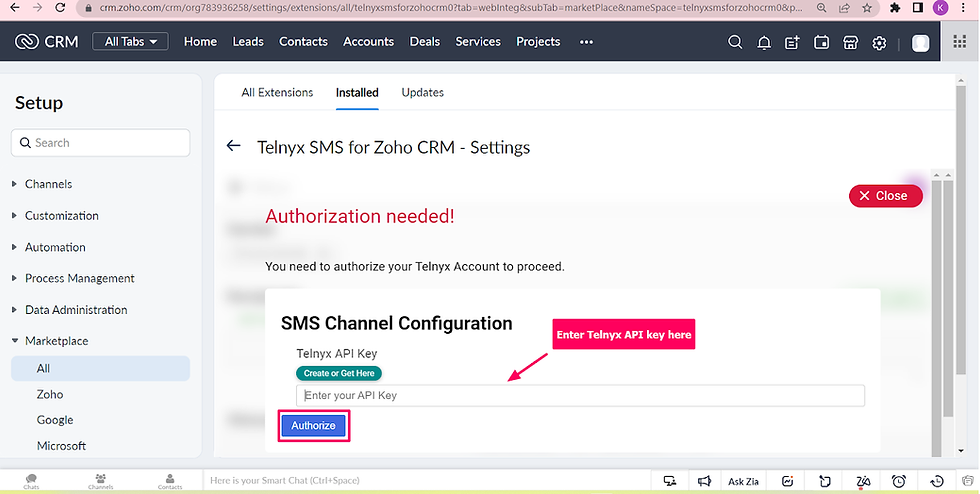Viewport: 980px width, 494px height.
Task: Focus the Setup search field
Action: pyautogui.click(x=101, y=143)
